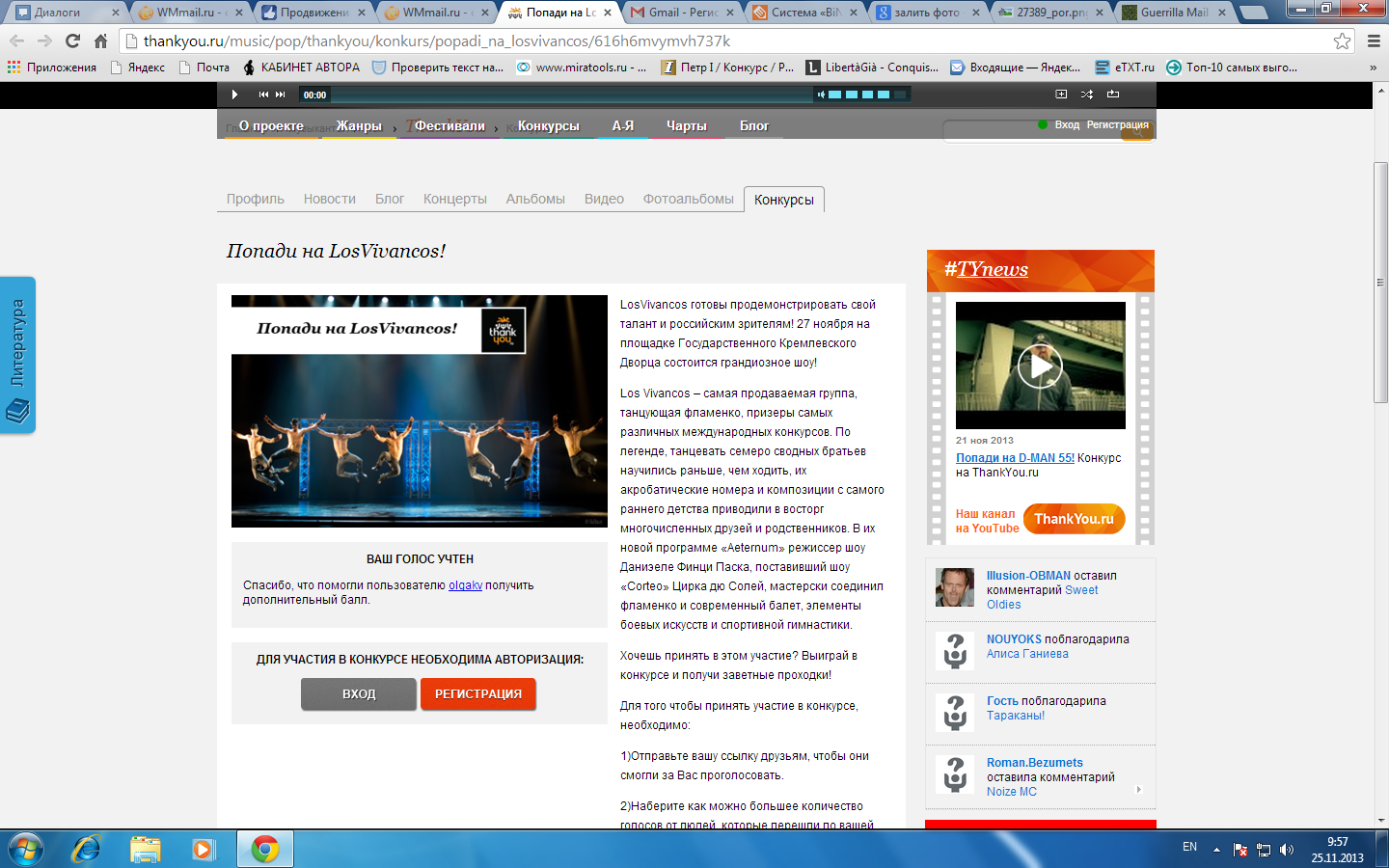Open NOUYOKS user link
1389x868 pixels.
pyautogui.click(x=1014, y=639)
